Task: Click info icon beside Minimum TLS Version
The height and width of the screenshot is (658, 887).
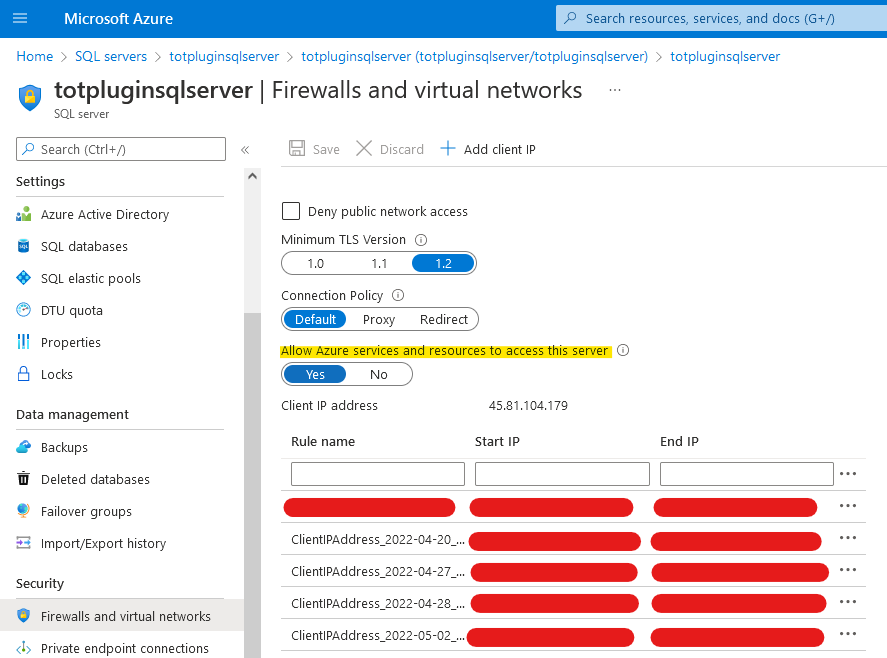Action: (x=421, y=240)
